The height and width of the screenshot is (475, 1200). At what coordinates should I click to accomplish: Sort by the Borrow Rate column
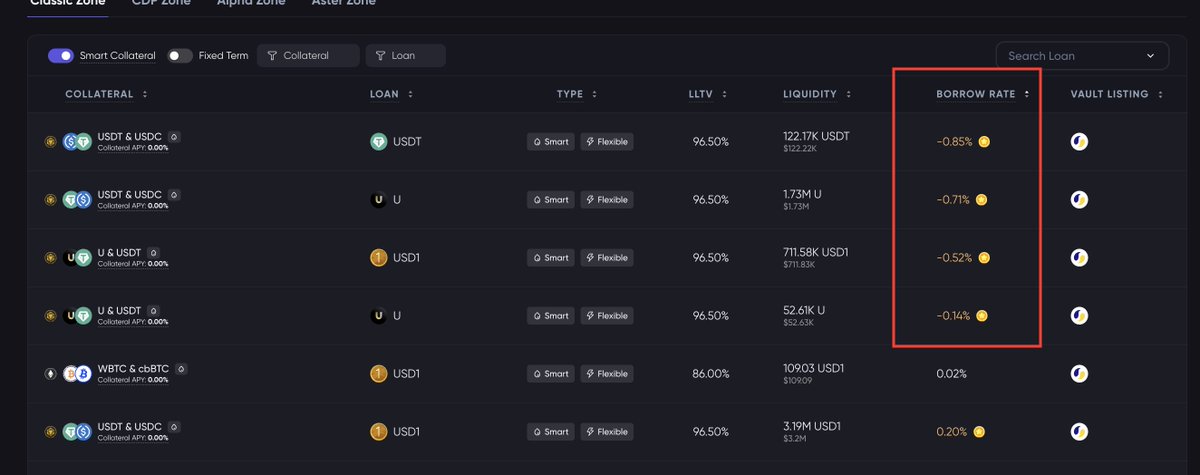click(983, 94)
